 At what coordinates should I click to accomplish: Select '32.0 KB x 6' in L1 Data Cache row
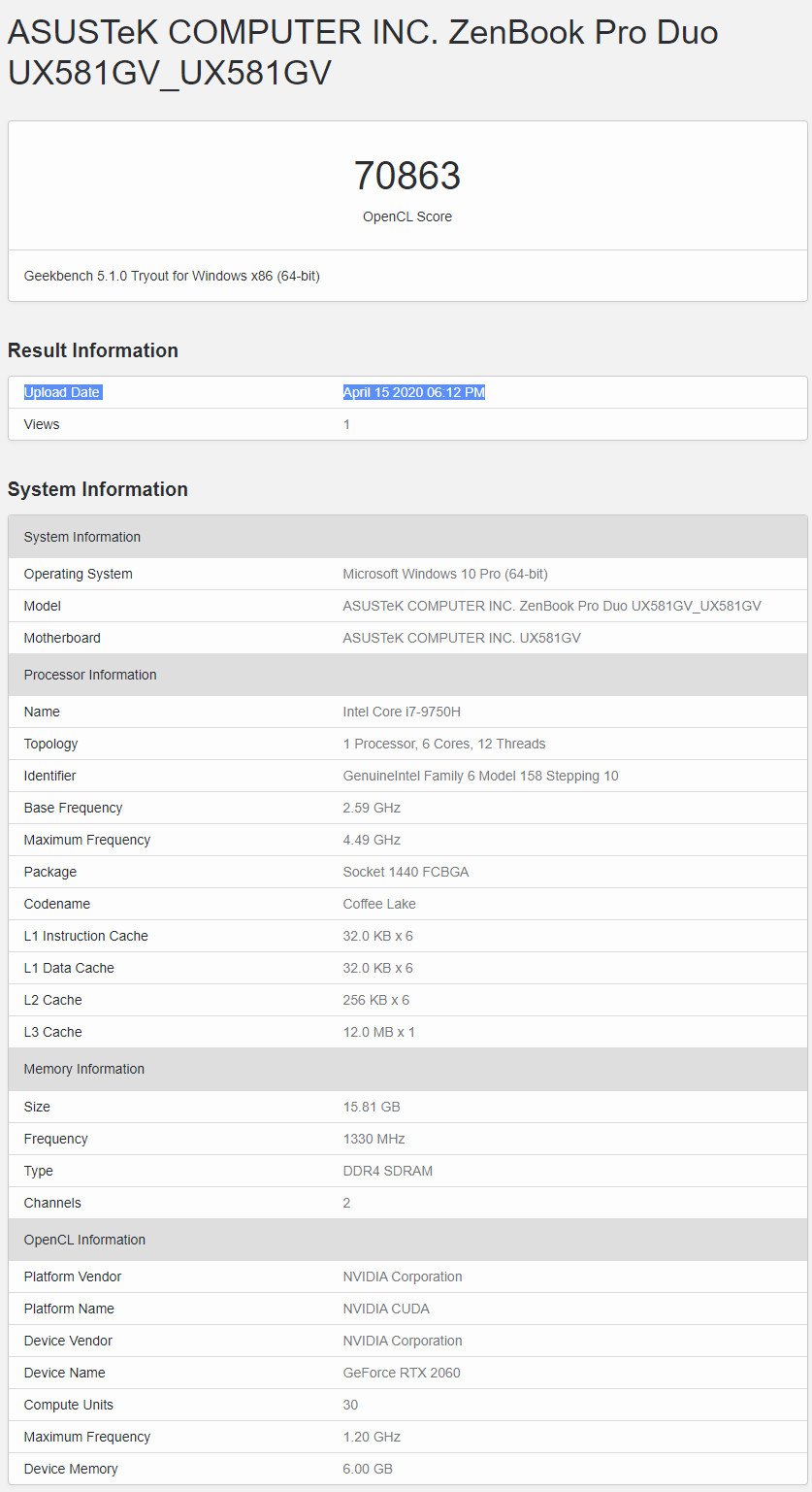point(378,968)
